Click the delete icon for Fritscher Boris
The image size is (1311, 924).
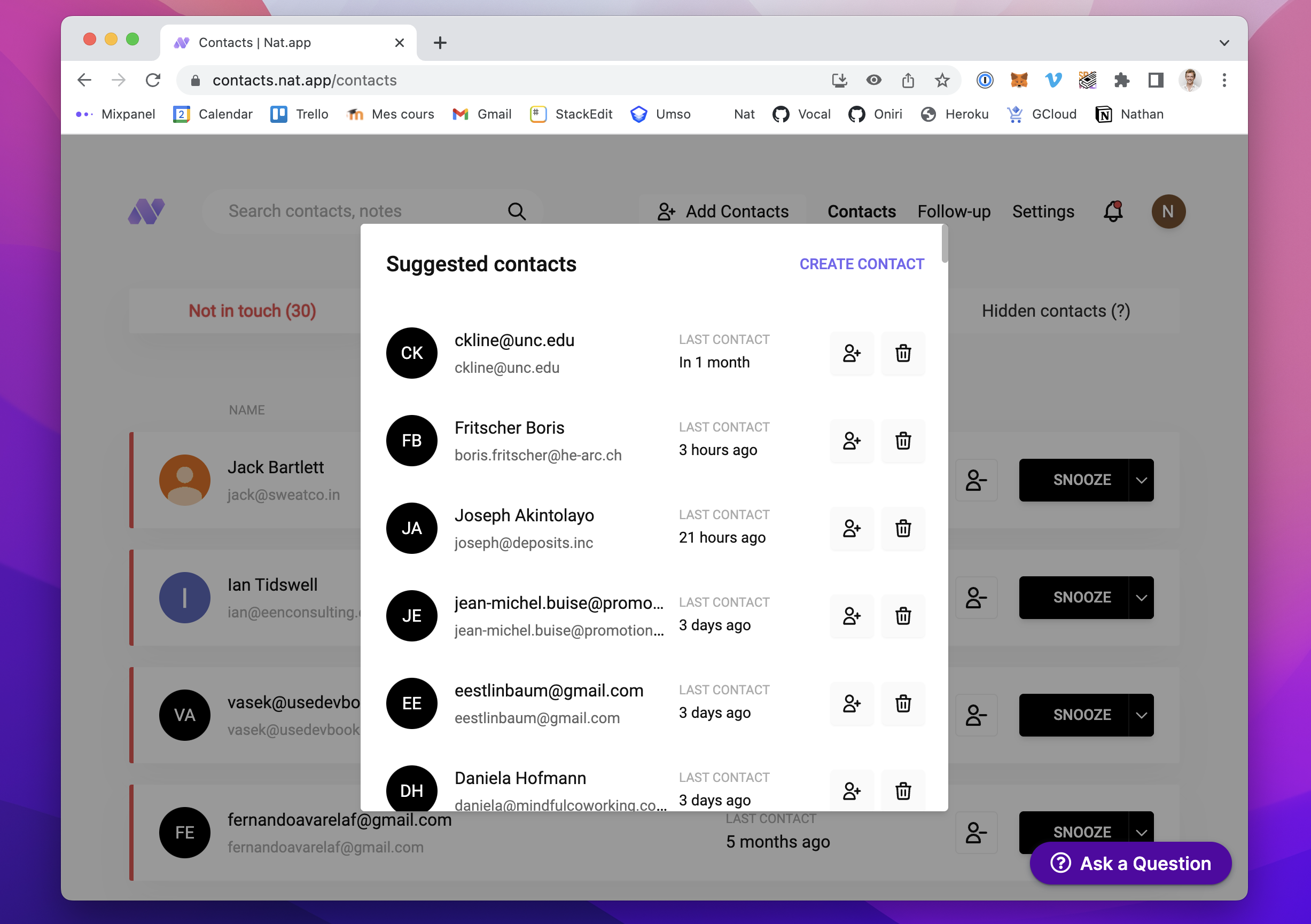(902, 440)
